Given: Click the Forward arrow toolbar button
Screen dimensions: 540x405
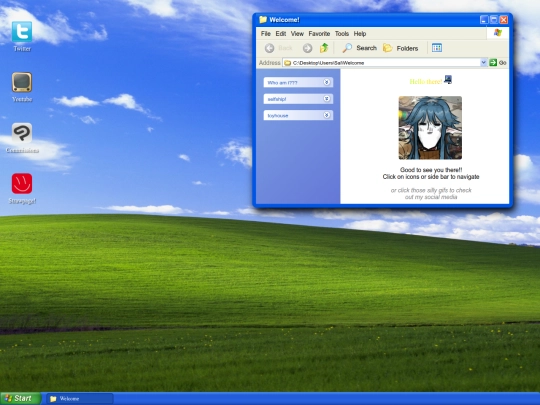Looking at the screenshot, I should click(307, 48).
